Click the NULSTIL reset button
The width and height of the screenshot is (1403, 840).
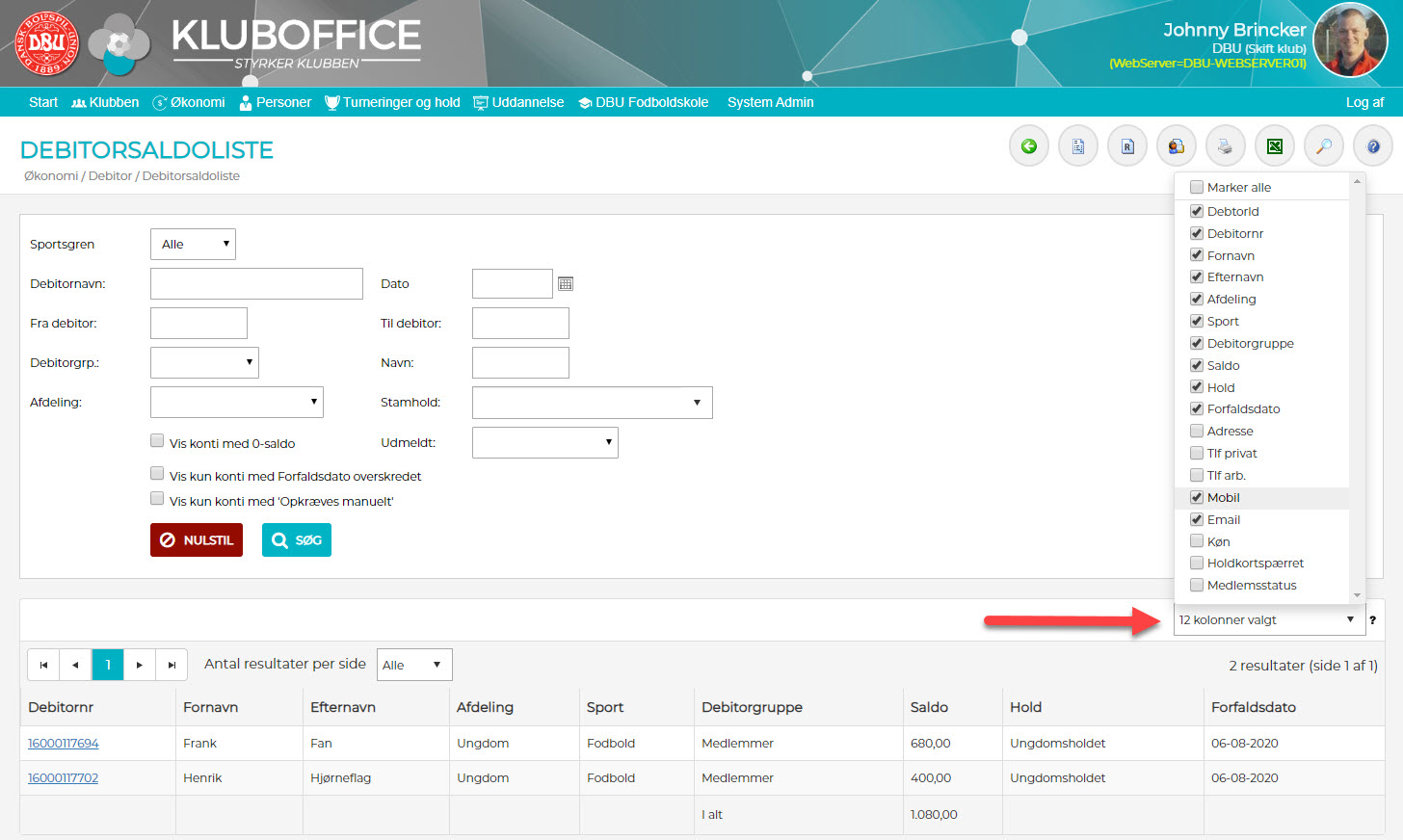[x=197, y=540]
